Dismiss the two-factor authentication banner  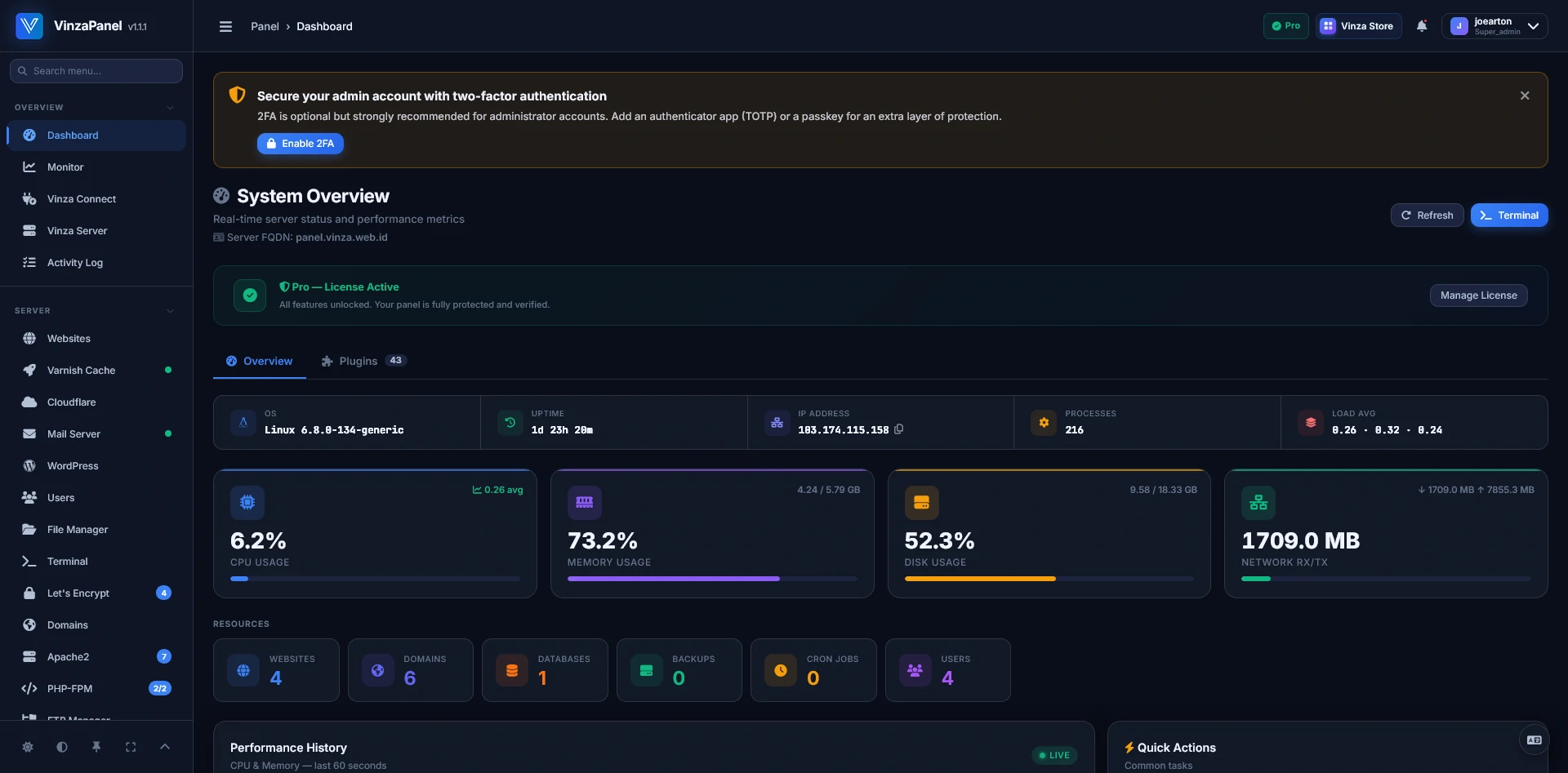1525,96
